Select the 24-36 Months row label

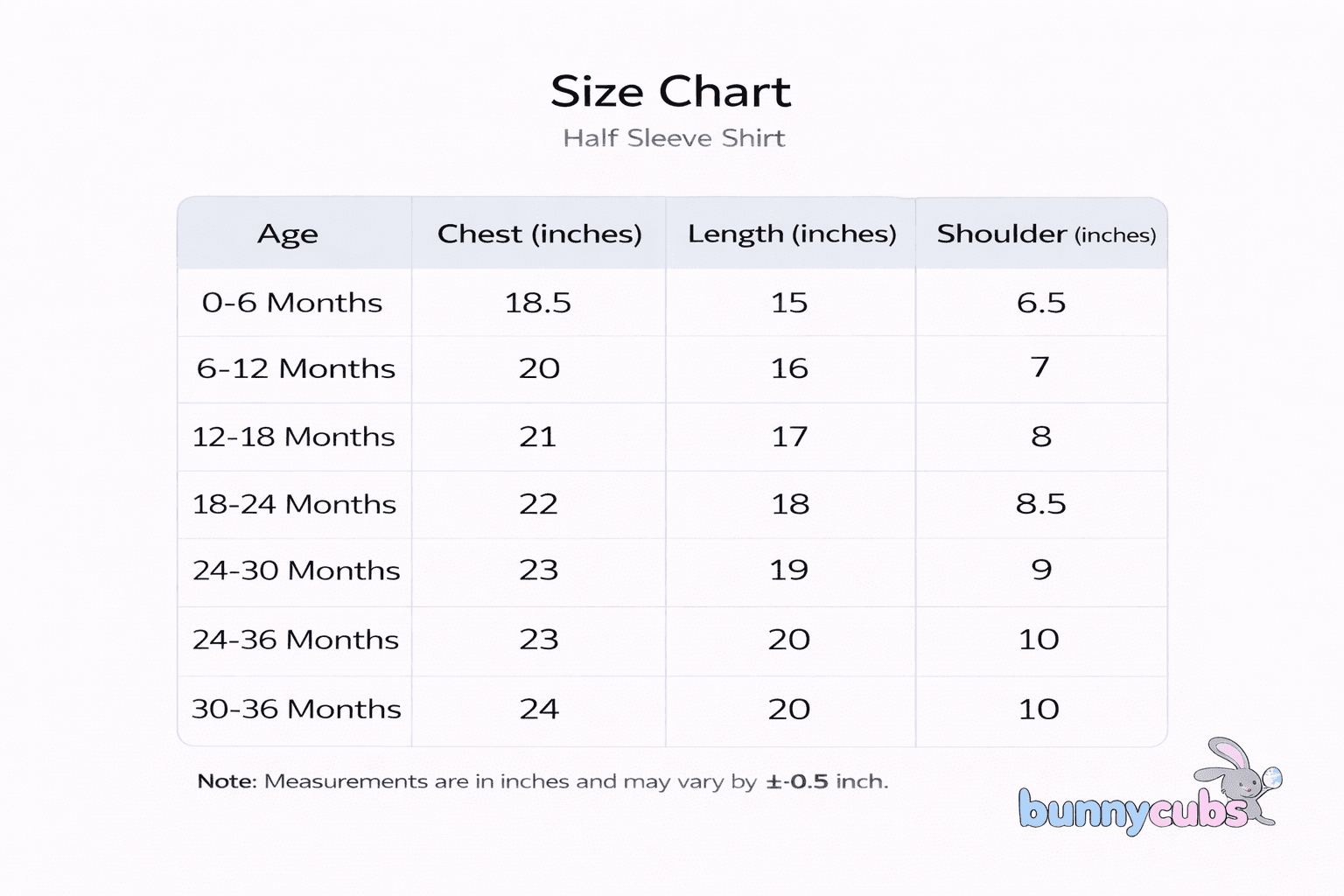point(296,640)
